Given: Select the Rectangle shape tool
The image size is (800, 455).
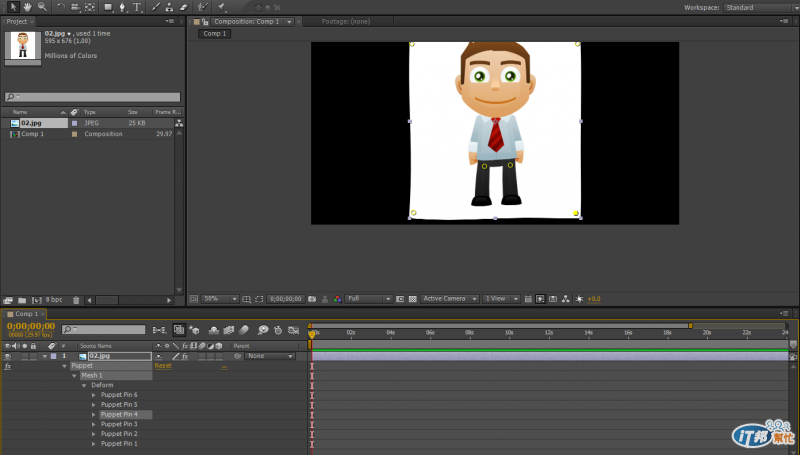Looking at the screenshot, I should point(108,7).
